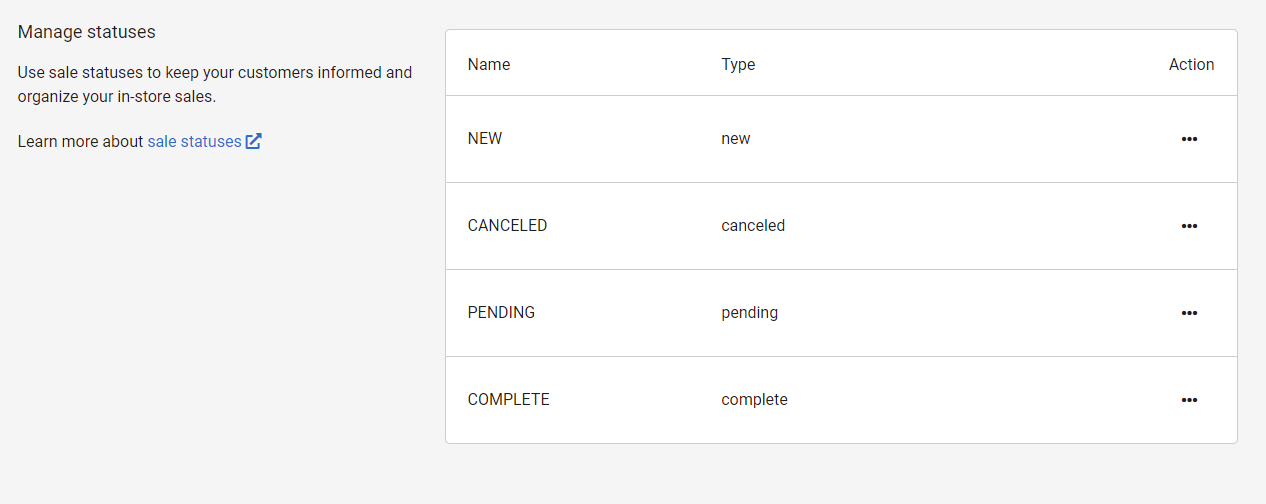Open the action menu for NEW status

tap(1189, 139)
